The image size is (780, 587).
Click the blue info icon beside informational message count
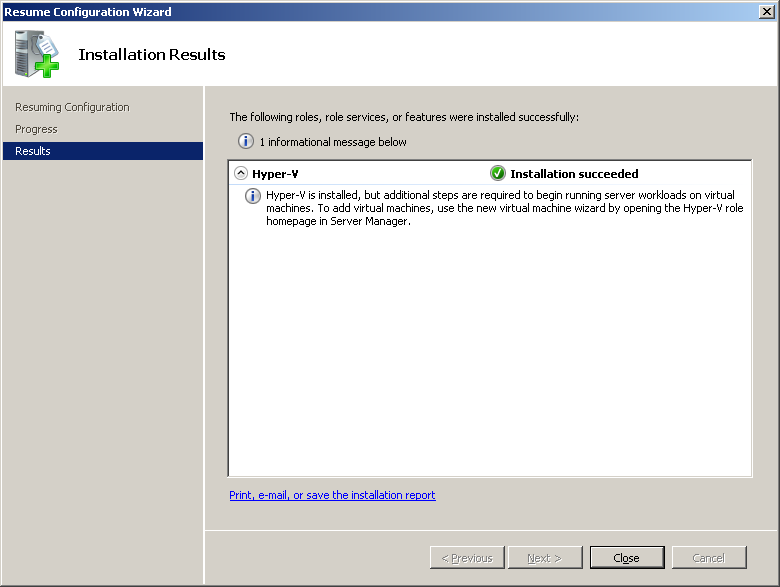point(246,142)
